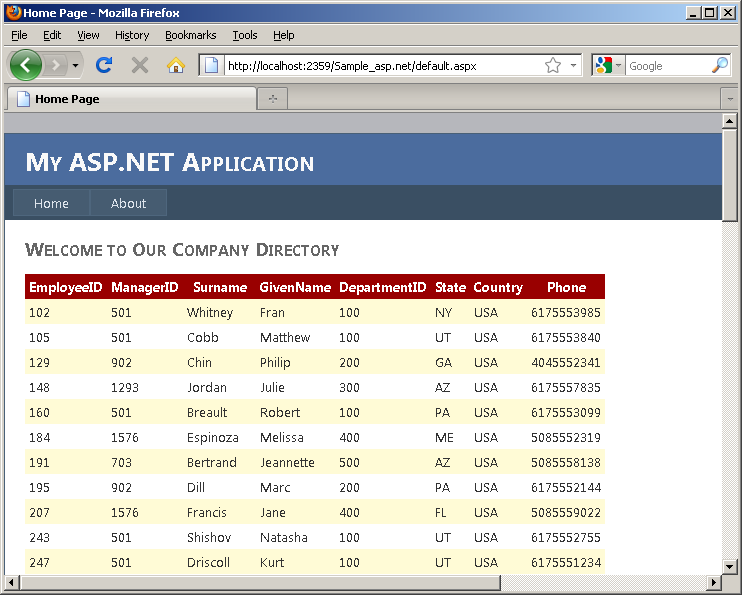
Task: Click the horizontal scrollbar right arrow
Action: click(x=714, y=582)
